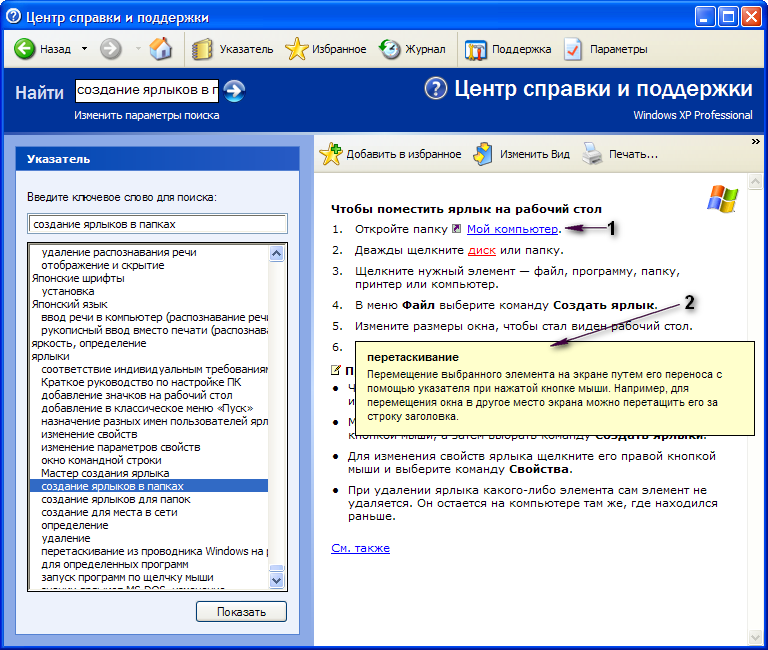The image size is (768, 650).
Task: Select entry добавление значков на рабочий стол
Action: [137, 395]
